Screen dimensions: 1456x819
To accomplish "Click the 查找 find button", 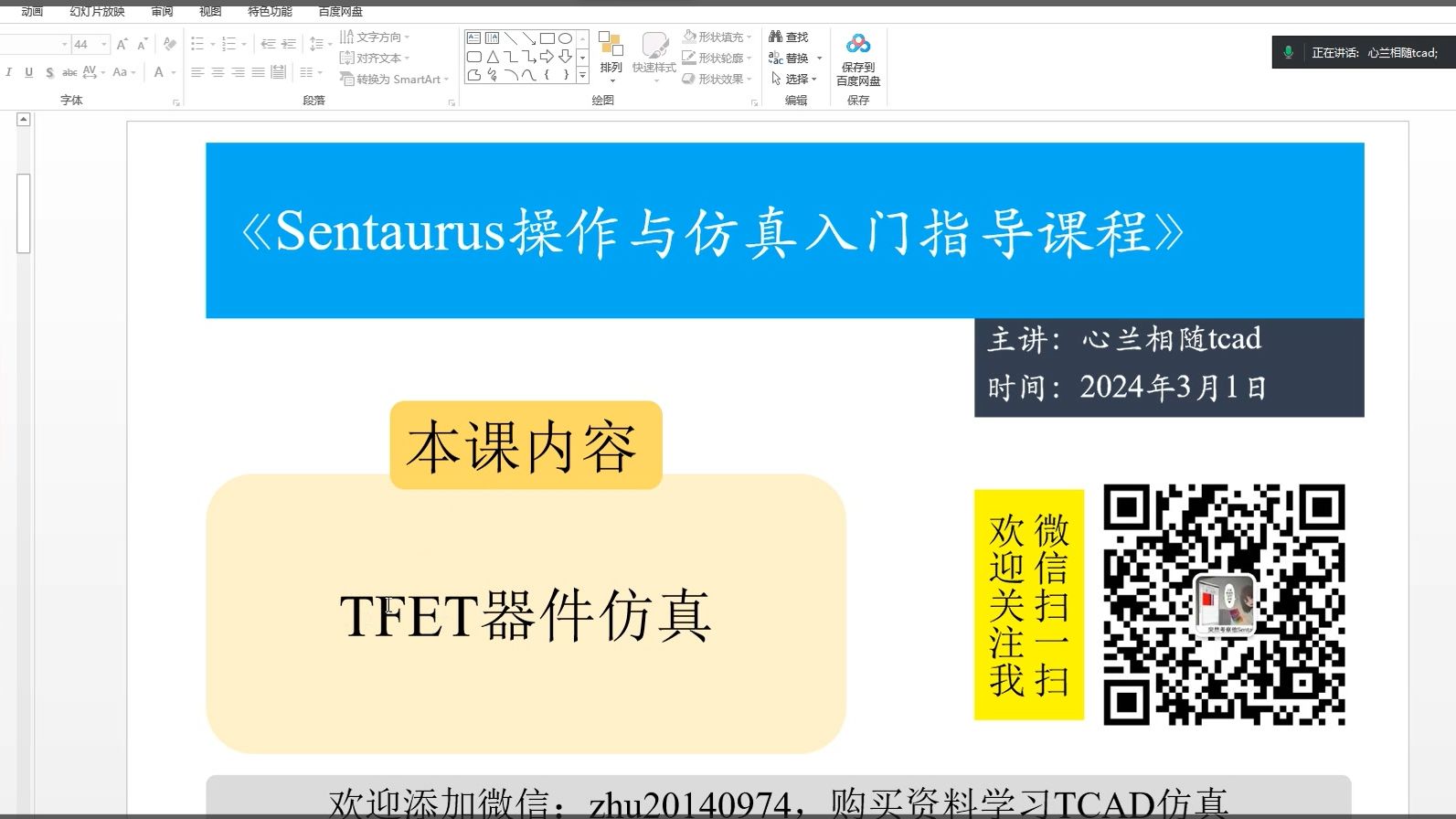I will coord(789,37).
